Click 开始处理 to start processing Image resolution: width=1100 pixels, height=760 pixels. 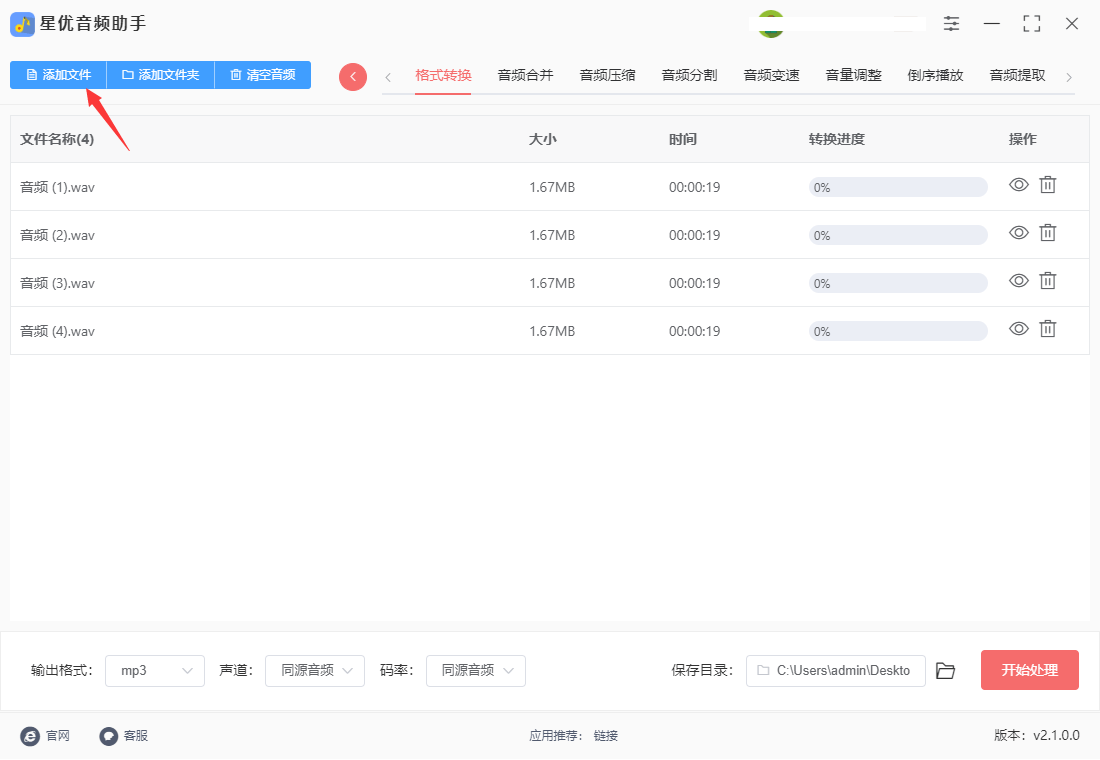[1030, 670]
